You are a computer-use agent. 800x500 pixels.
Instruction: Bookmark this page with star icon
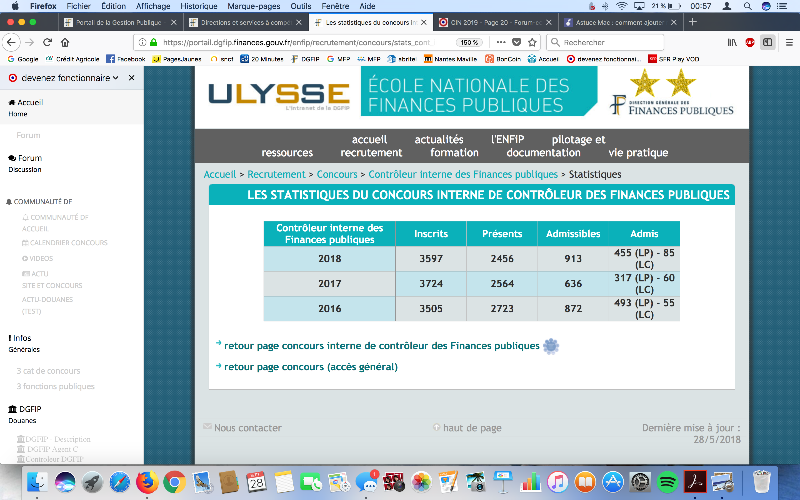[531, 42]
